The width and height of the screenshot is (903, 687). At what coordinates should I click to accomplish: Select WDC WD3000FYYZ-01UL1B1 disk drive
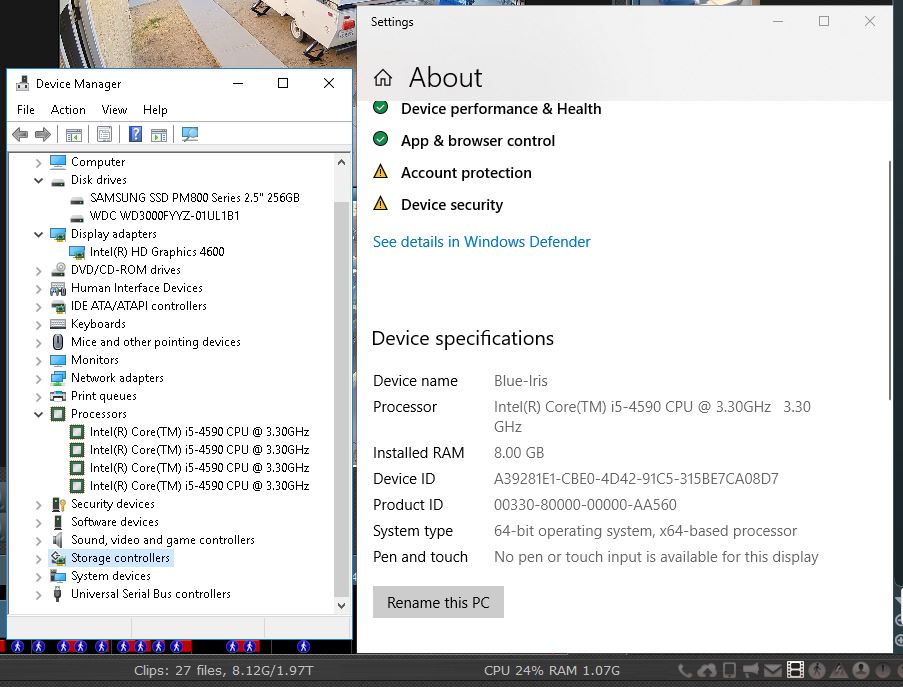pyautogui.click(x=164, y=216)
